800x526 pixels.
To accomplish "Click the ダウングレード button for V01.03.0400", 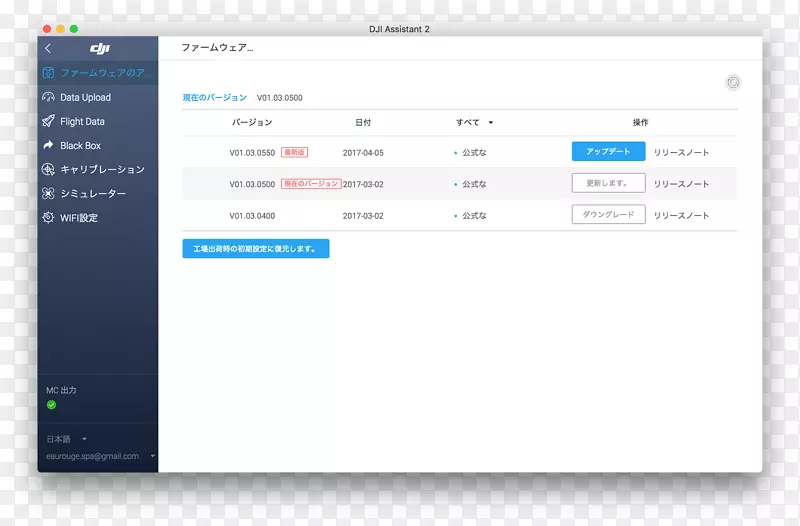I will pyautogui.click(x=608, y=214).
